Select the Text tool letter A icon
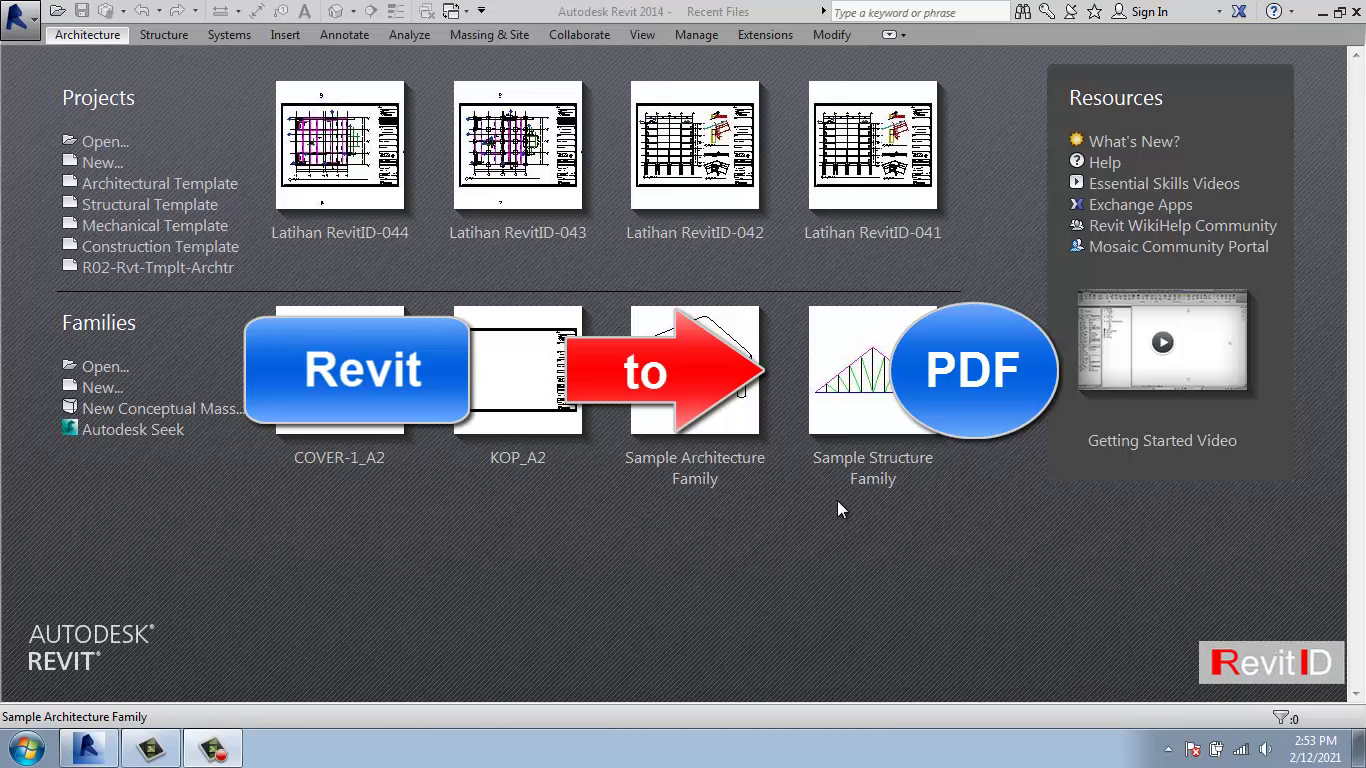The image size is (1366, 768). point(305,11)
